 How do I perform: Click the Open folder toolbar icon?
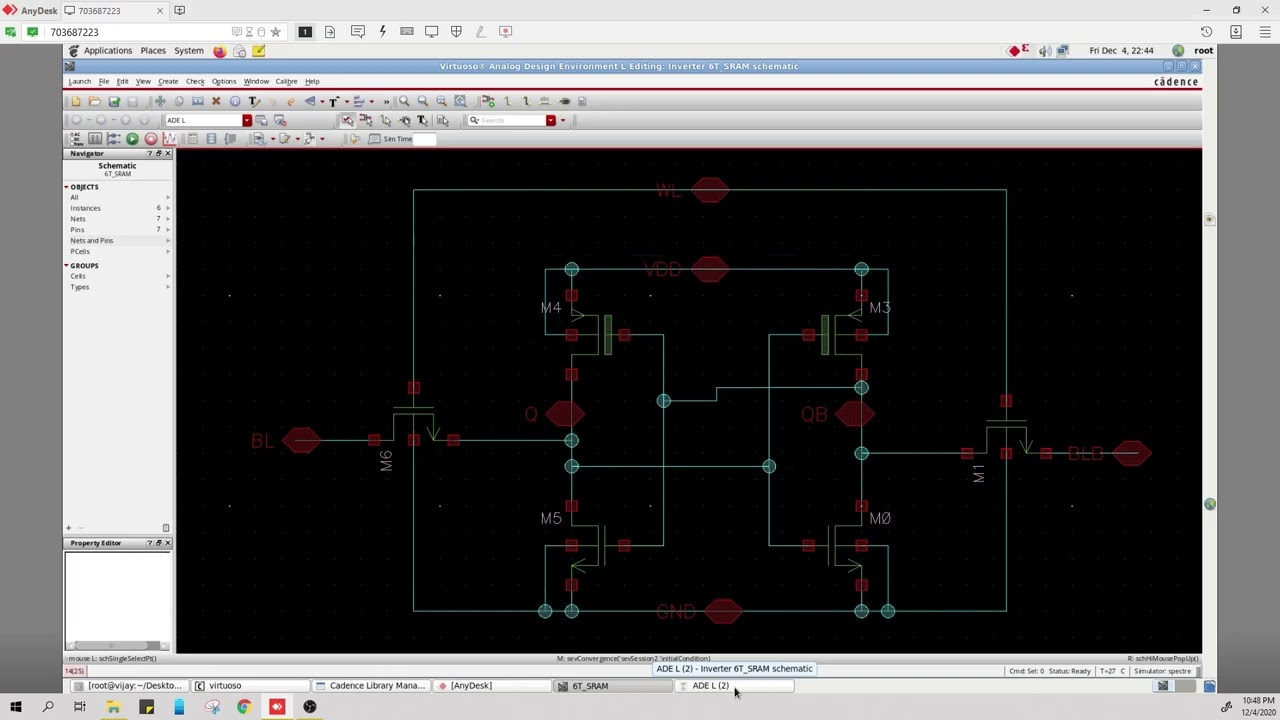pyautogui.click(x=94, y=101)
